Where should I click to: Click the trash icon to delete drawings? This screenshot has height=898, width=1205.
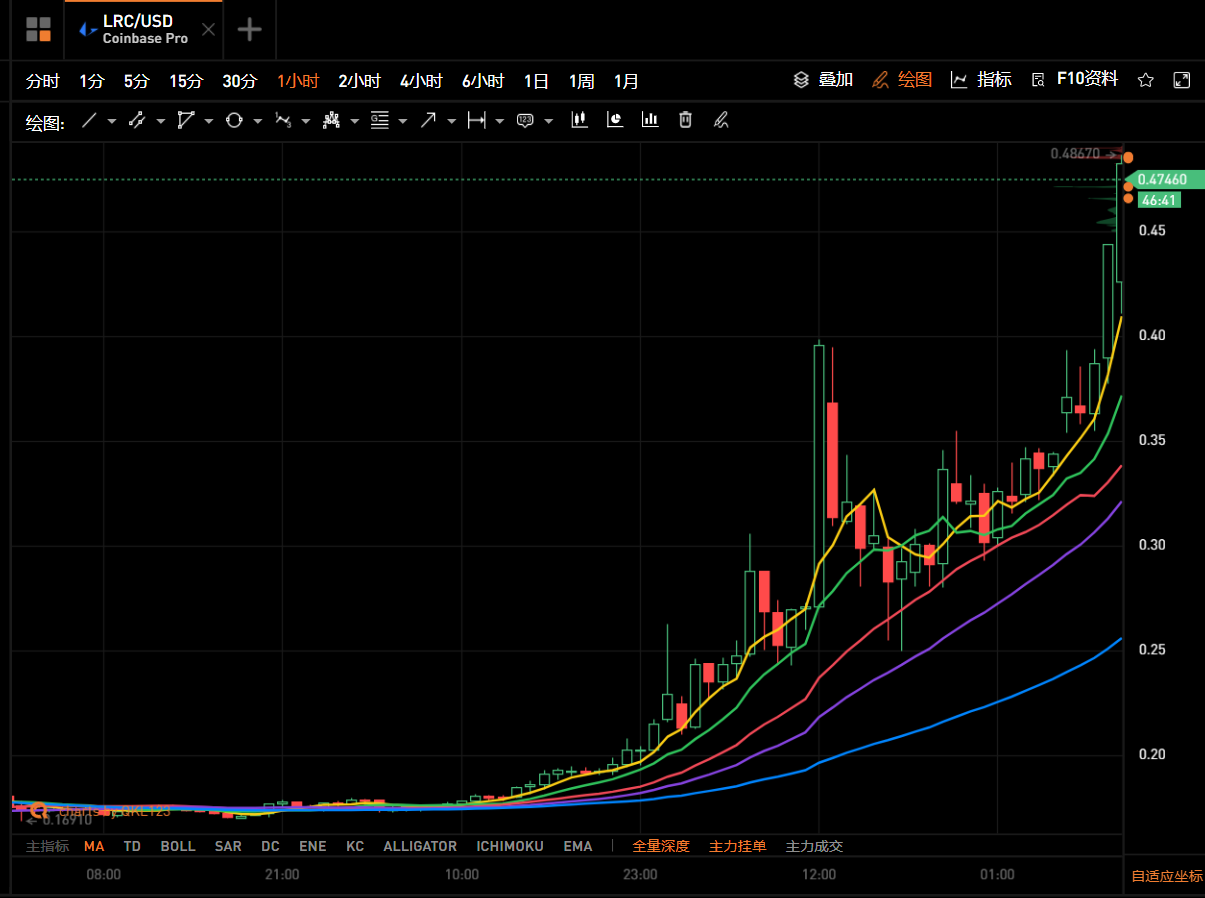[685, 120]
